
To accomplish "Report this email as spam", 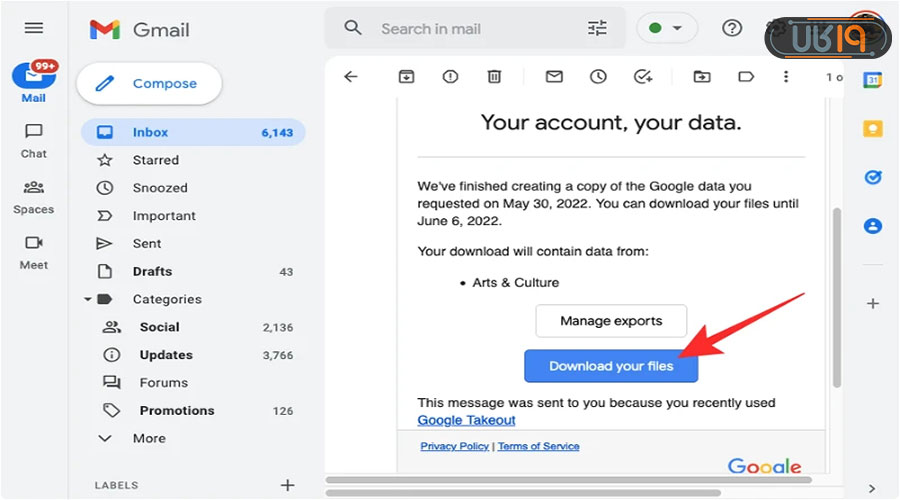I will click(450, 76).
